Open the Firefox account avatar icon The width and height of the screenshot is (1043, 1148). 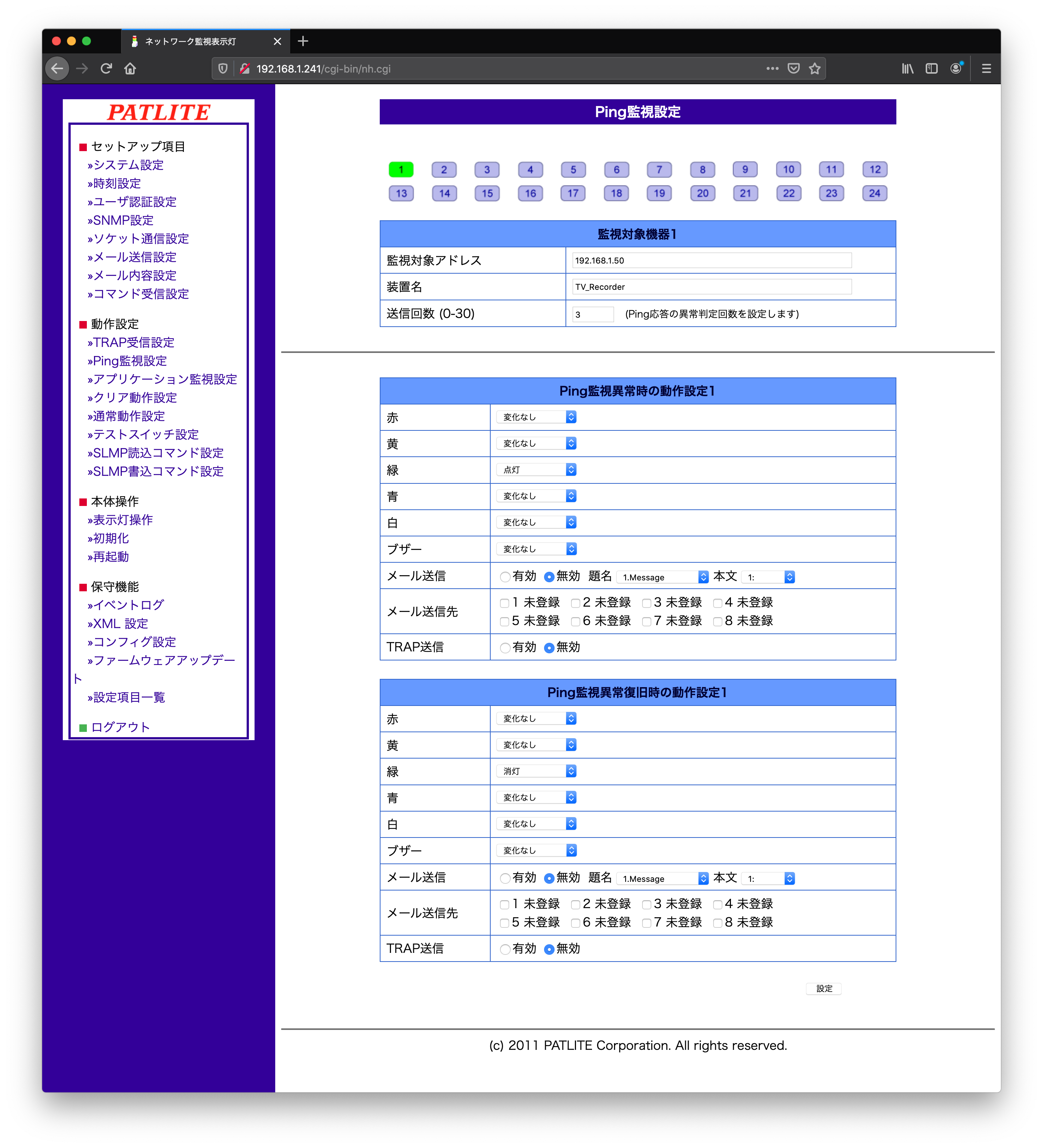956,68
